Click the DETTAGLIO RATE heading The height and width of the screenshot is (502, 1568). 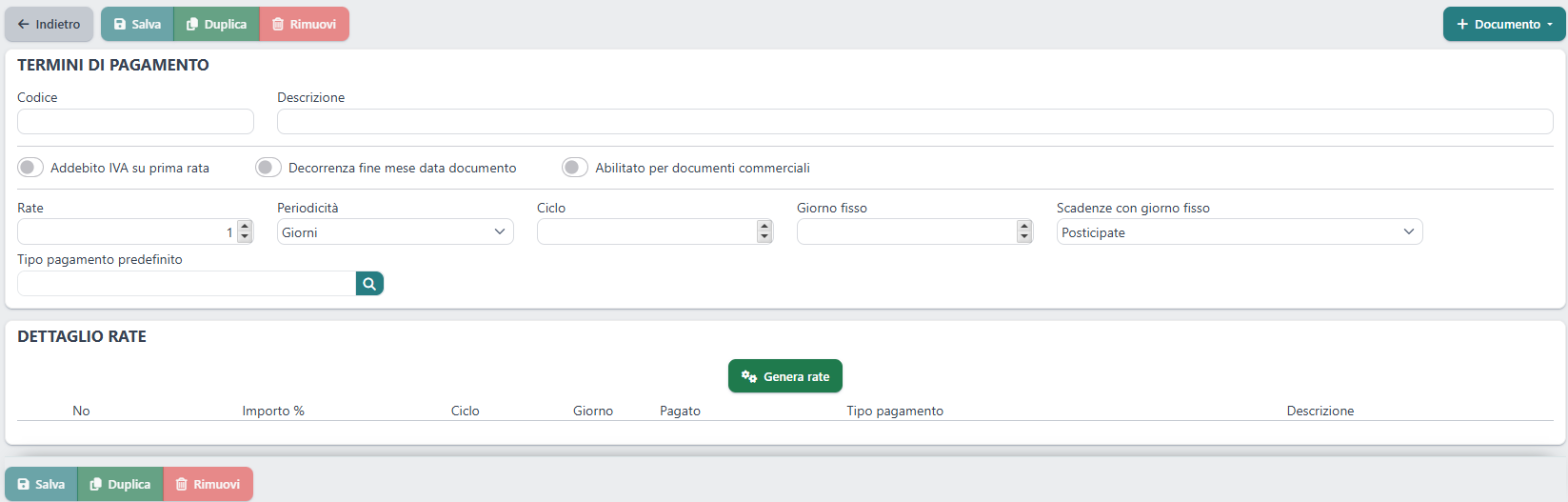click(83, 337)
